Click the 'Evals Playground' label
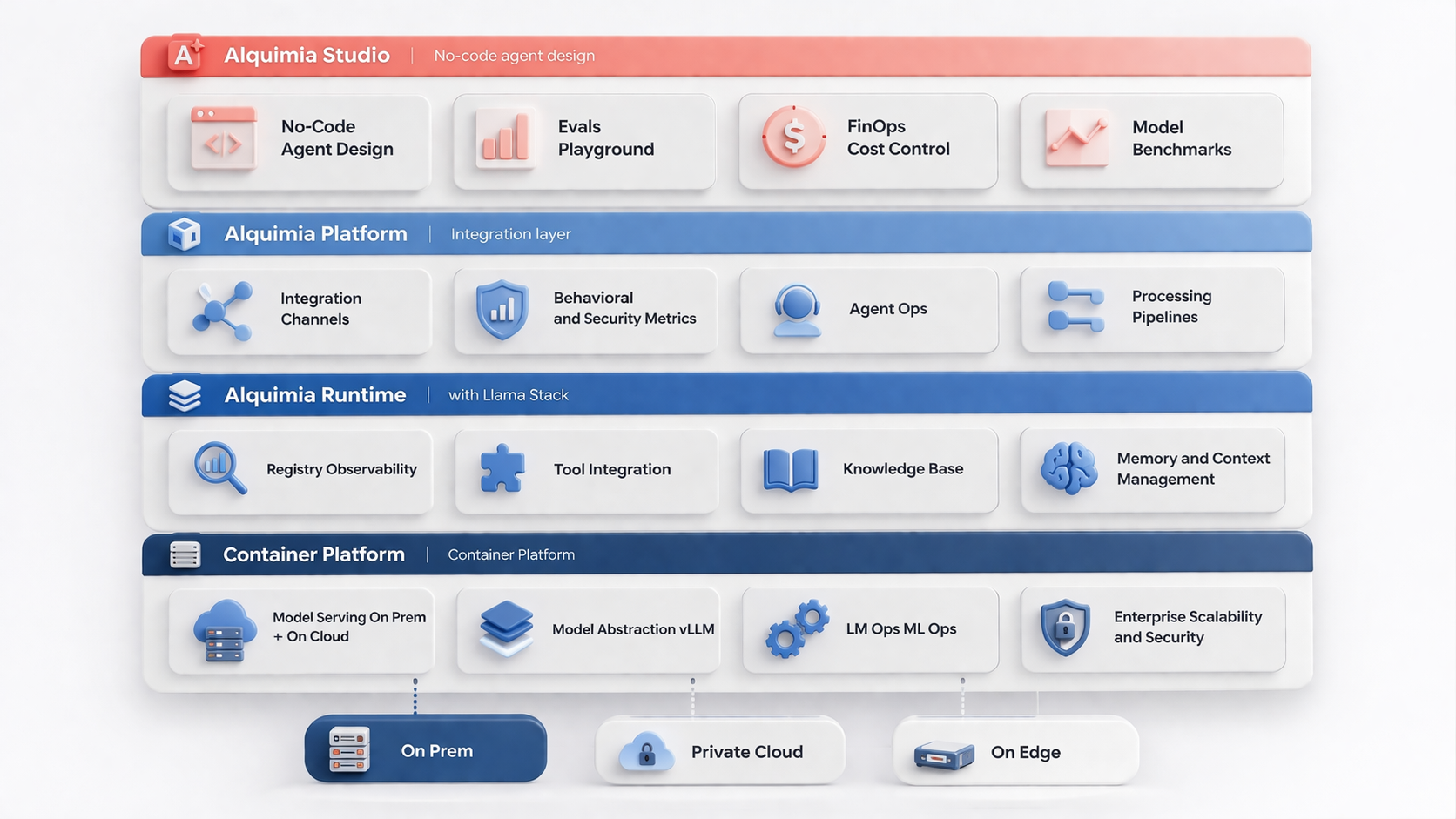Viewport: 1456px width, 819px height. coord(606,138)
